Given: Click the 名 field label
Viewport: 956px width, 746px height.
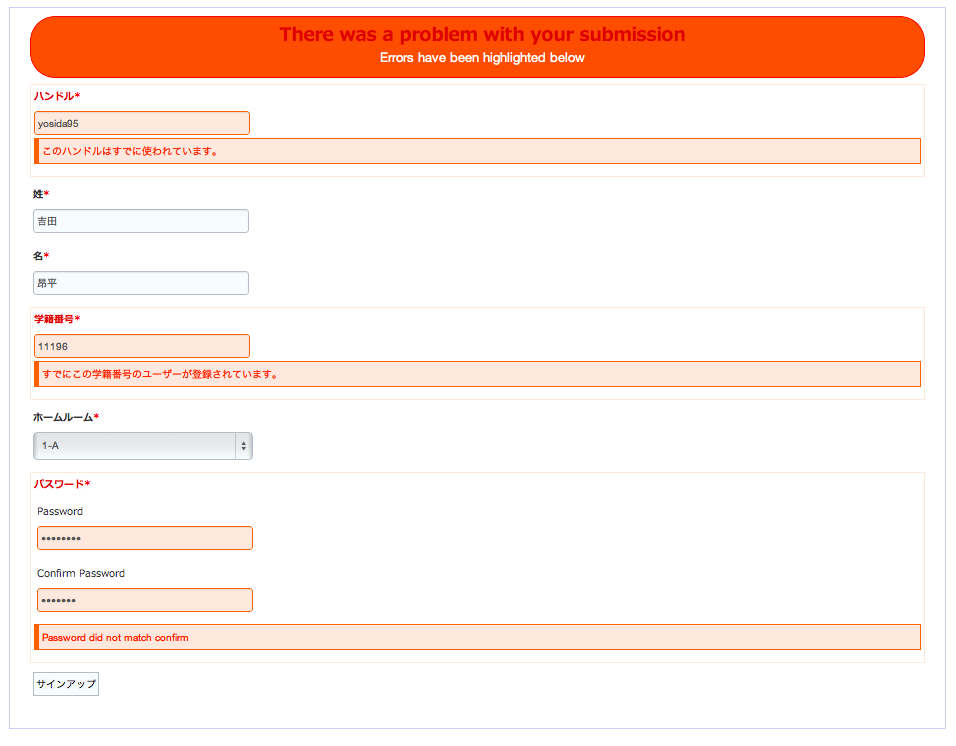Looking at the screenshot, I should (40, 256).
